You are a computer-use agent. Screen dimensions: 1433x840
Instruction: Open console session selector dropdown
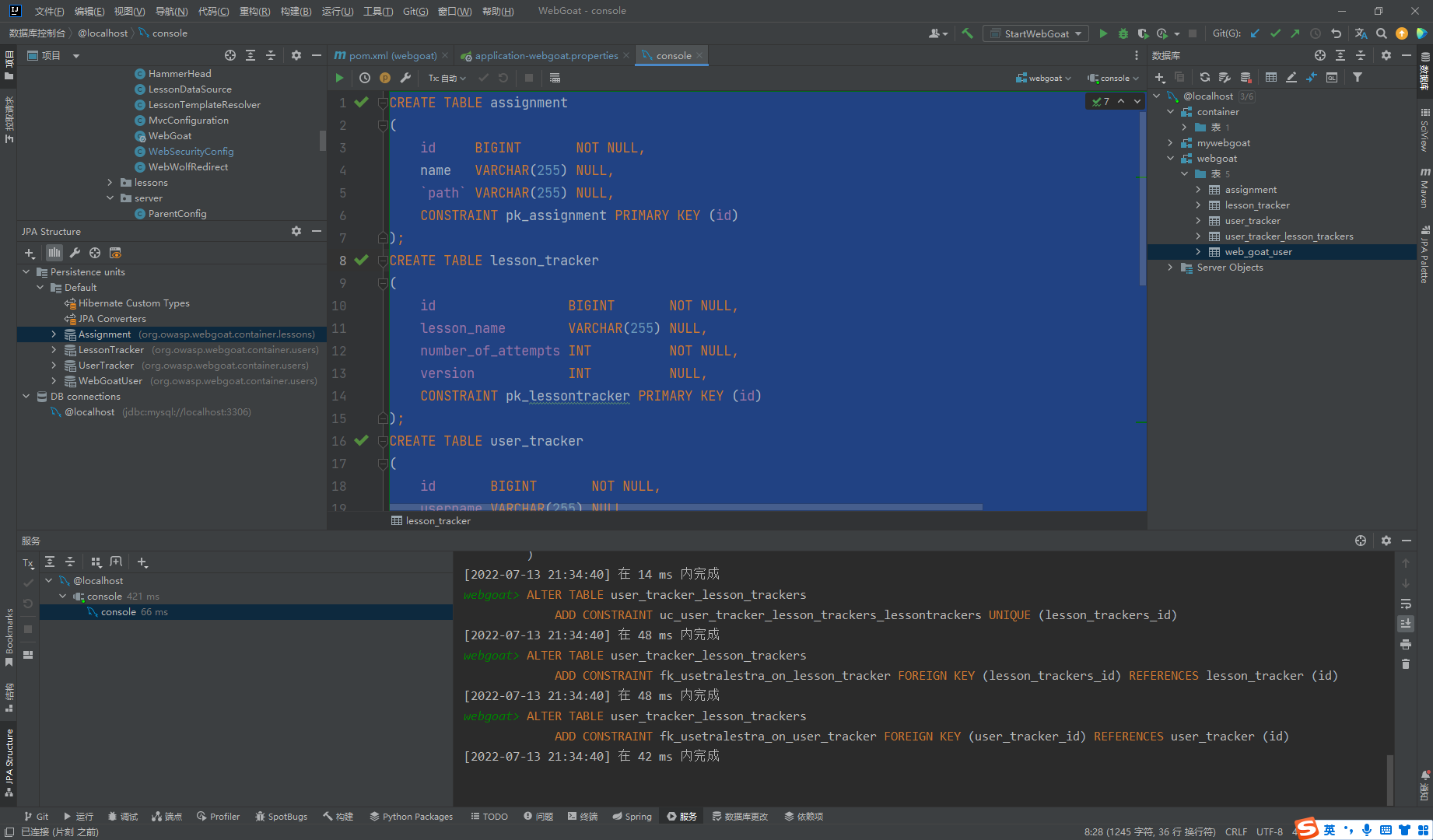1113,78
